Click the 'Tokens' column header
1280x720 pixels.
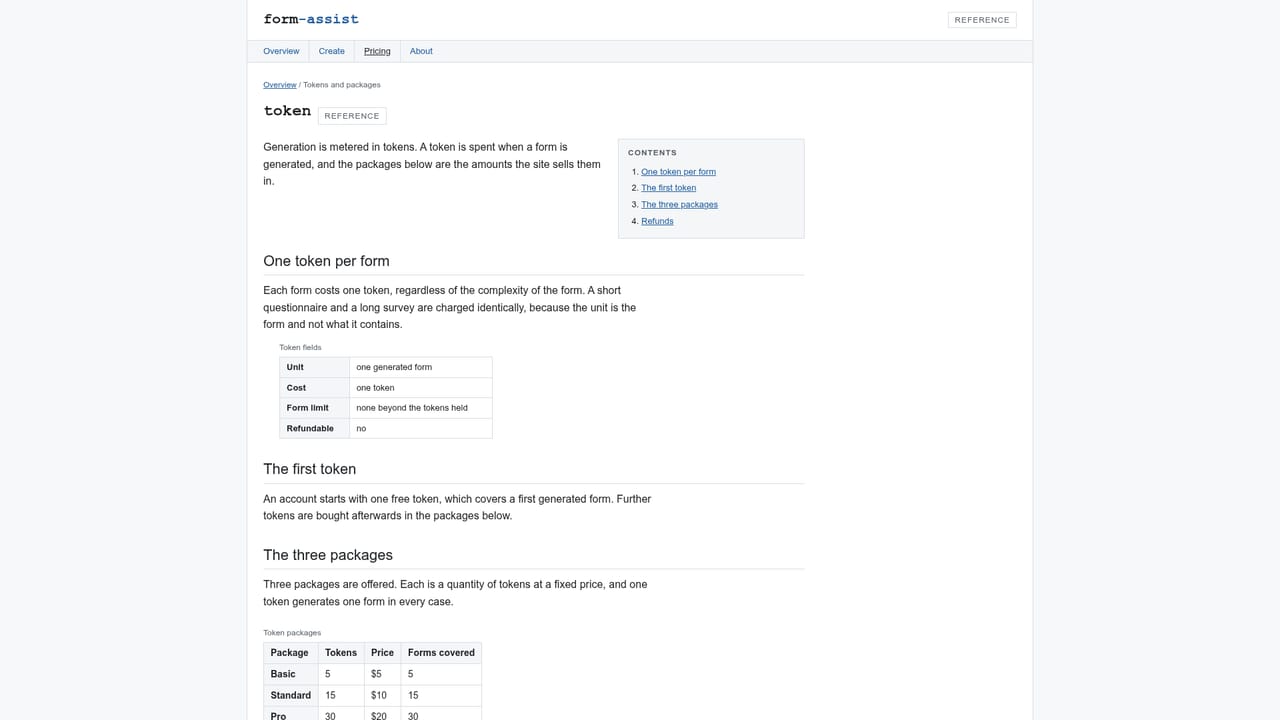(341, 653)
